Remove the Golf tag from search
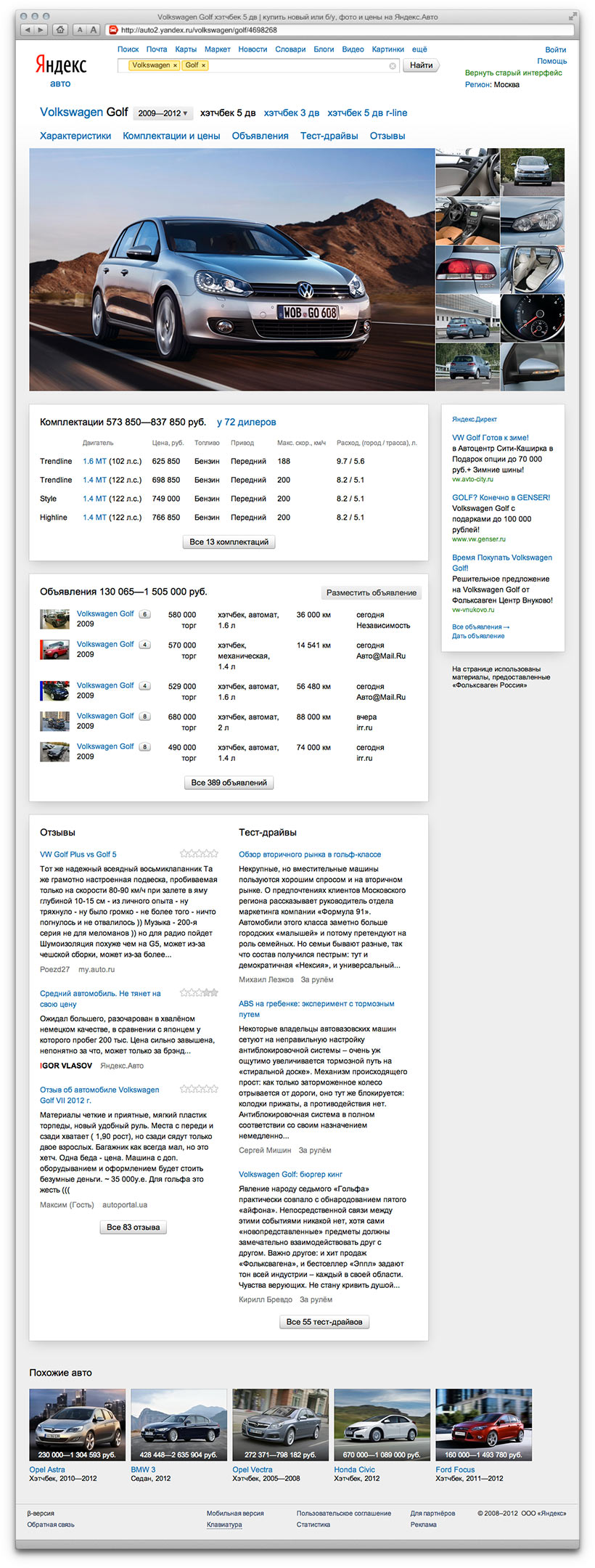The height and width of the screenshot is (1568, 595). click(x=203, y=65)
